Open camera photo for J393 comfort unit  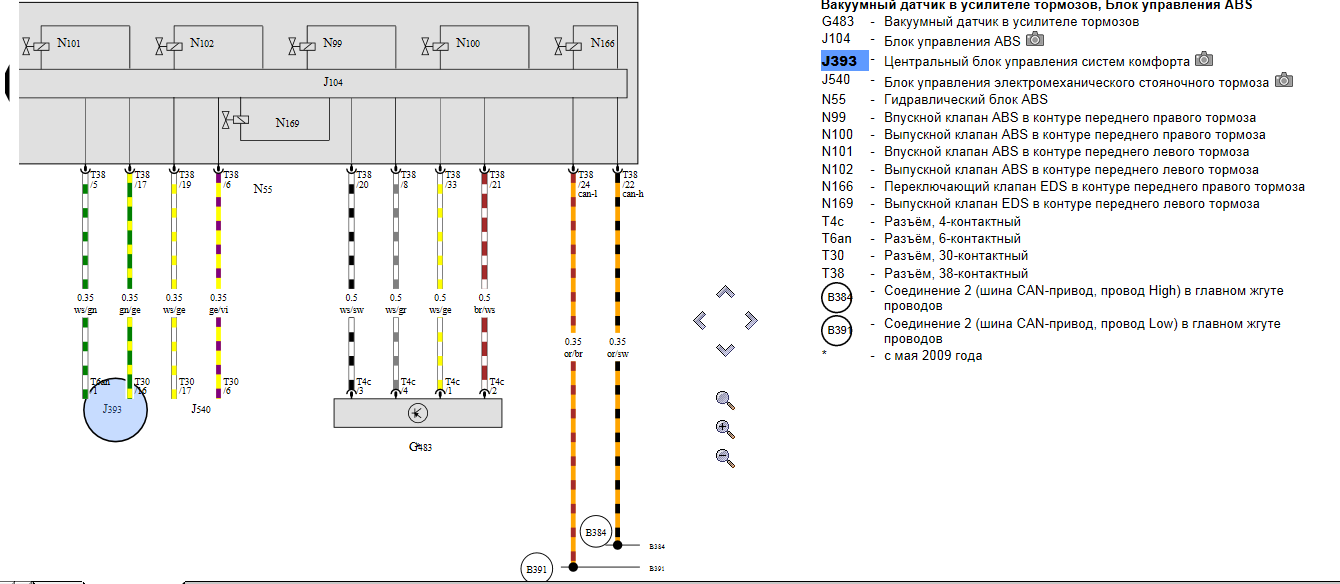coord(1204,59)
